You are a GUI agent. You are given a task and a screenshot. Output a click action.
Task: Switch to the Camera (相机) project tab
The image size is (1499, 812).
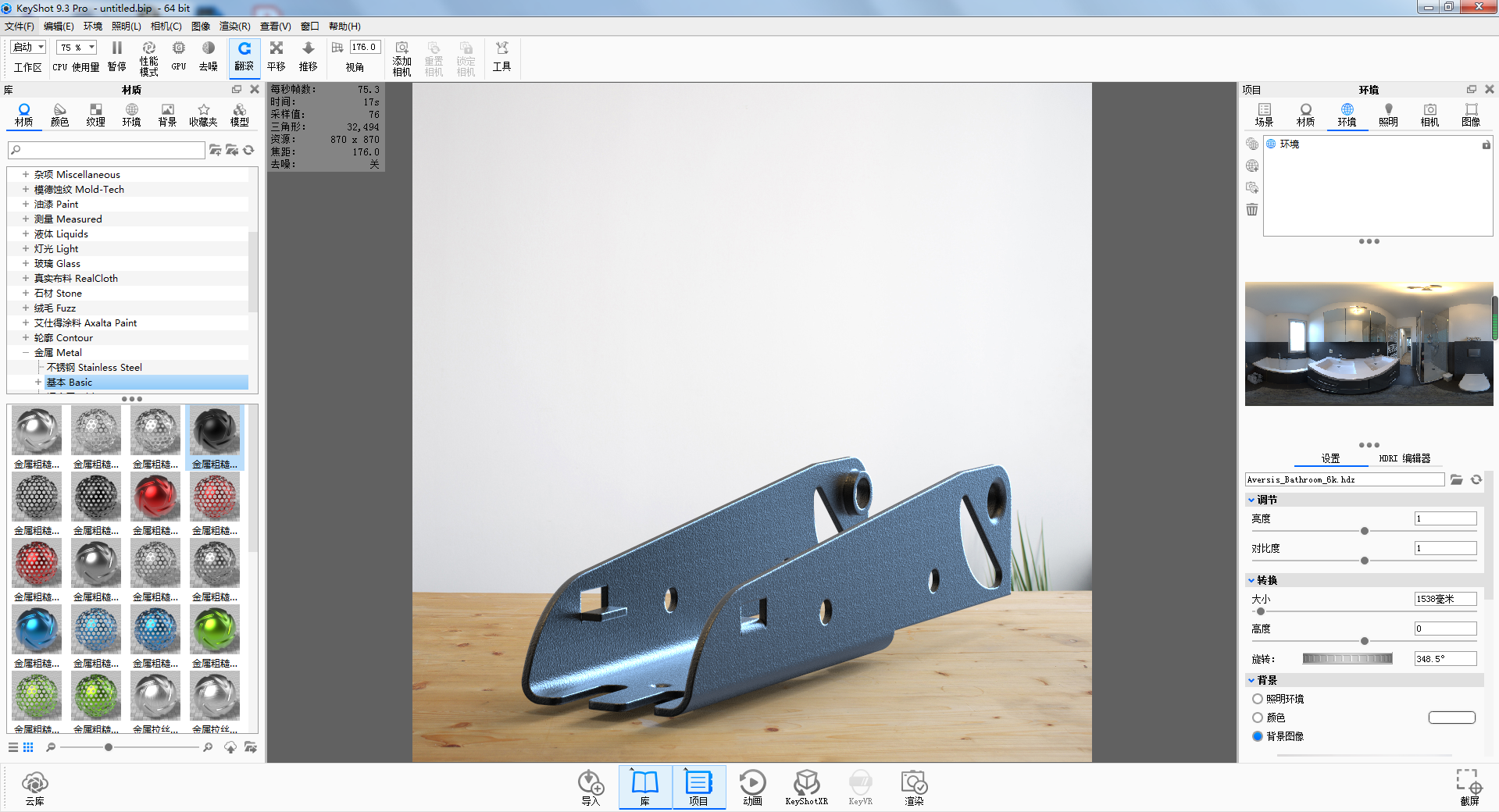click(x=1429, y=115)
